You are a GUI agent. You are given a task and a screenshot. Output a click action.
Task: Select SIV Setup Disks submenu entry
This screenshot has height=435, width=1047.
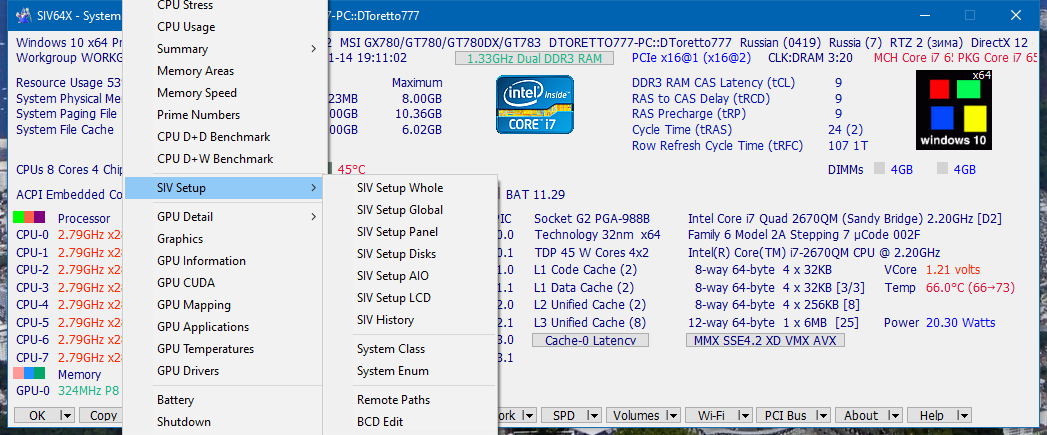click(410, 254)
